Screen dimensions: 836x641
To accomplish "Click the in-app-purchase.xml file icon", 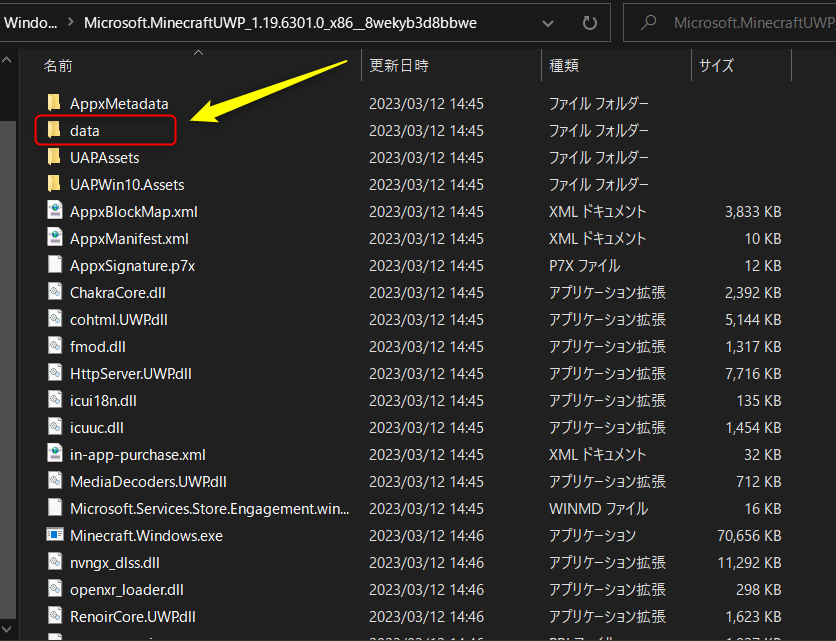I will pos(54,454).
